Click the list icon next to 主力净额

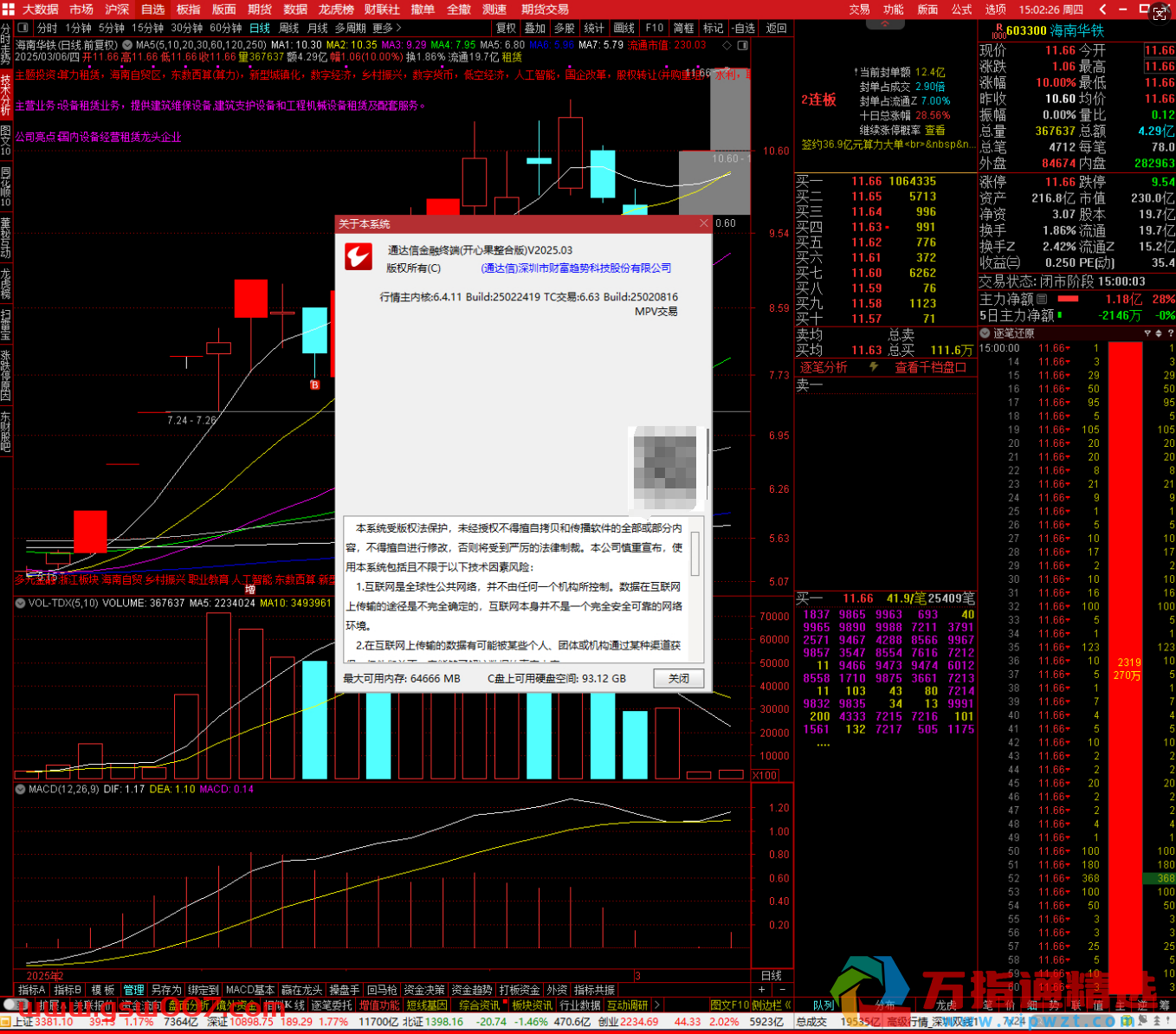click(x=1042, y=299)
